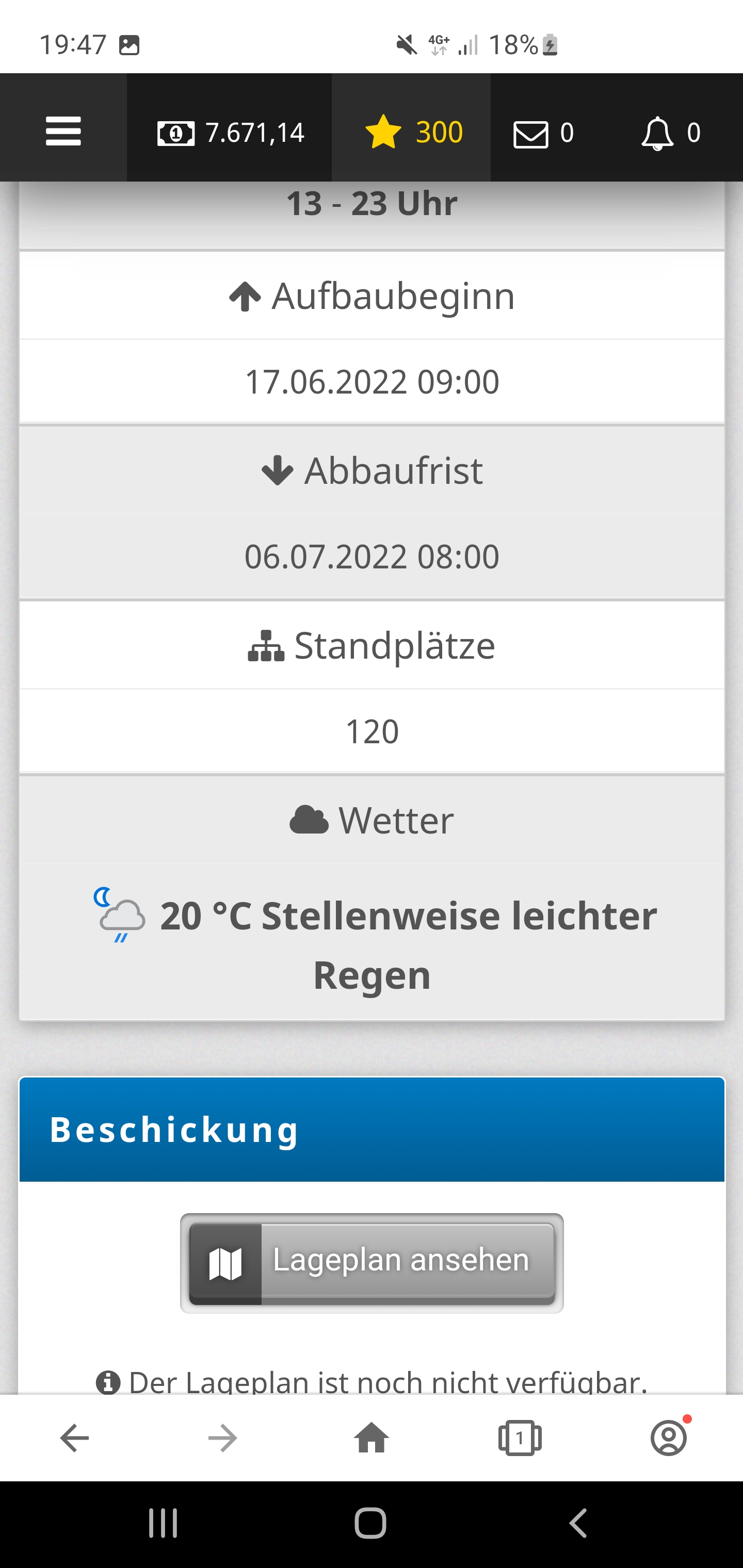Screen dimensions: 743x1568
Task: Open the browser home page
Action: [x=371, y=1438]
